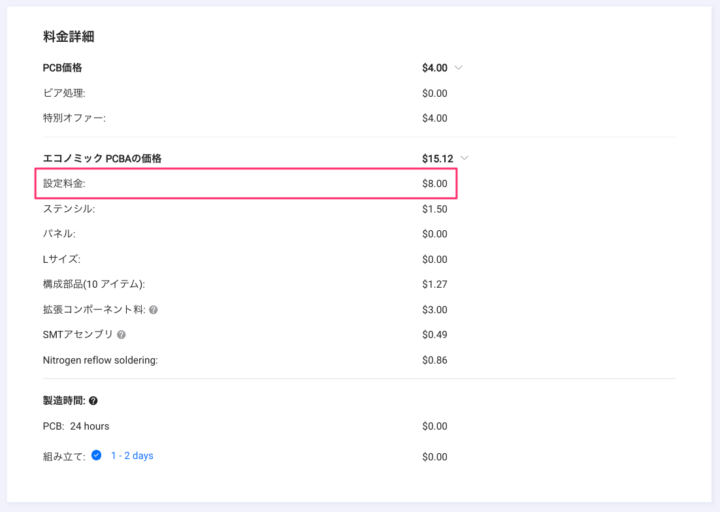
Task: Open the 製造時間 help tooltip icon
Action: pyautogui.click(x=93, y=401)
